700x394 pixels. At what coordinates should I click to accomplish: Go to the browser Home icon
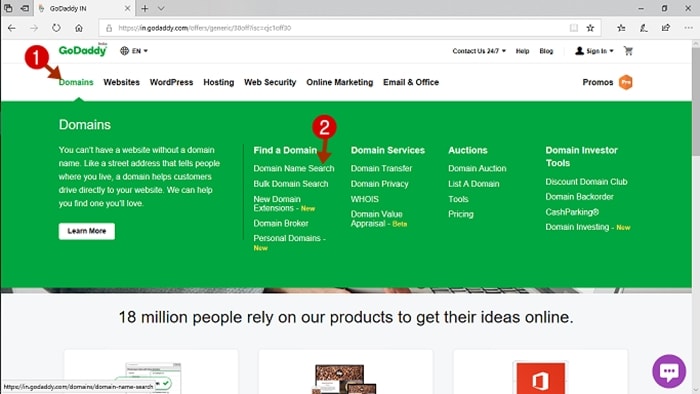[x=79, y=28]
